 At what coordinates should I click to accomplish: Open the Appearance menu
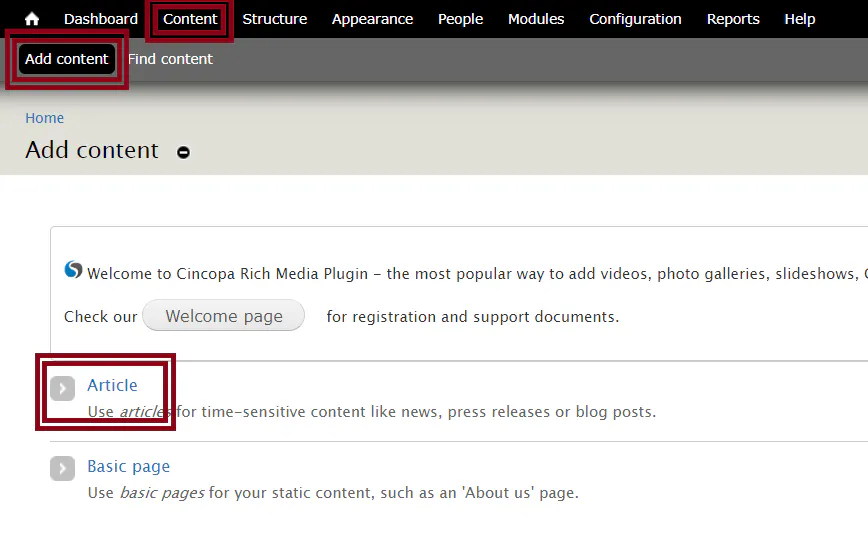coord(372,19)
